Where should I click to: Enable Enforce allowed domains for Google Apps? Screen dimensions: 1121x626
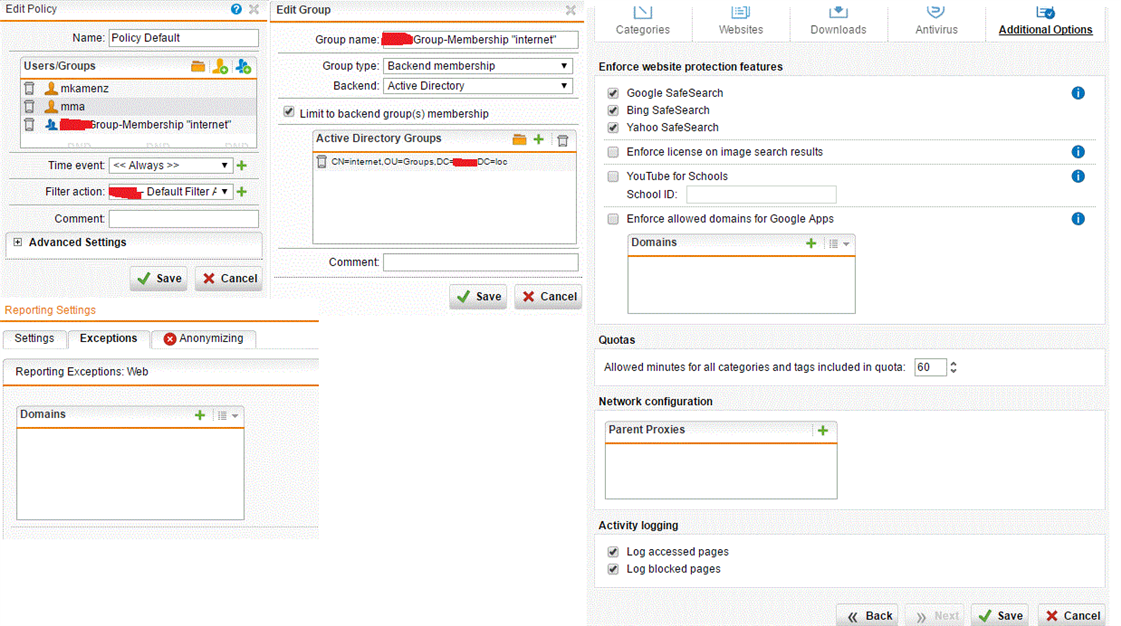[613, 219]
